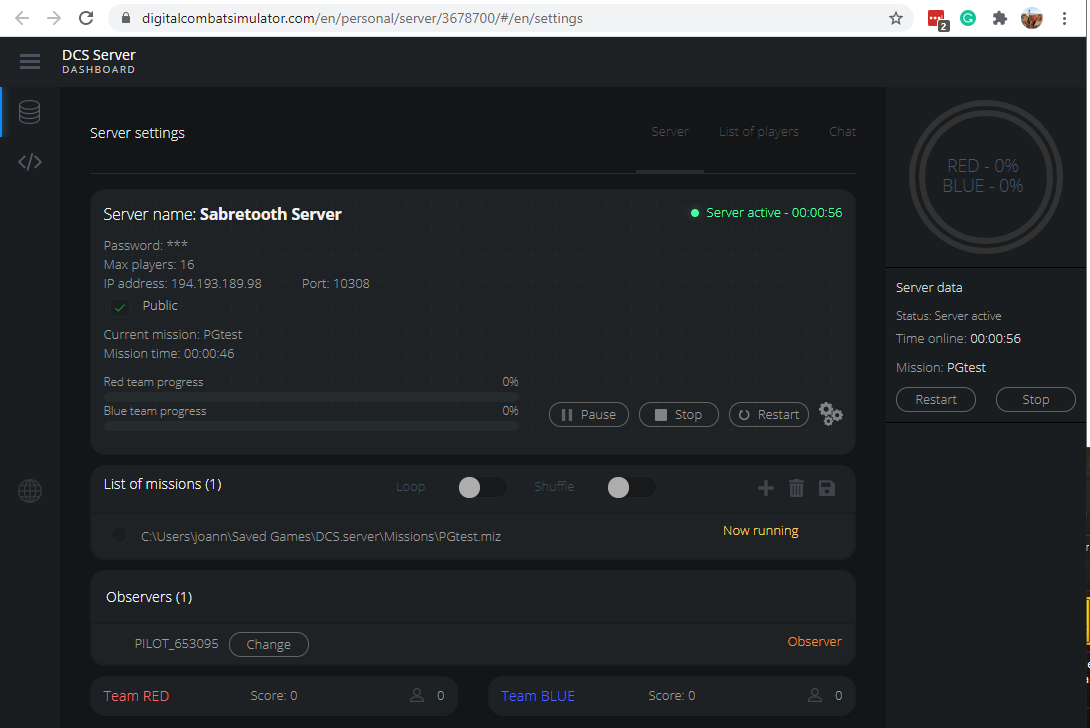View site info via padlock icon
The height and width of the screenshot is (728, 1090).
tap(126, 18)
